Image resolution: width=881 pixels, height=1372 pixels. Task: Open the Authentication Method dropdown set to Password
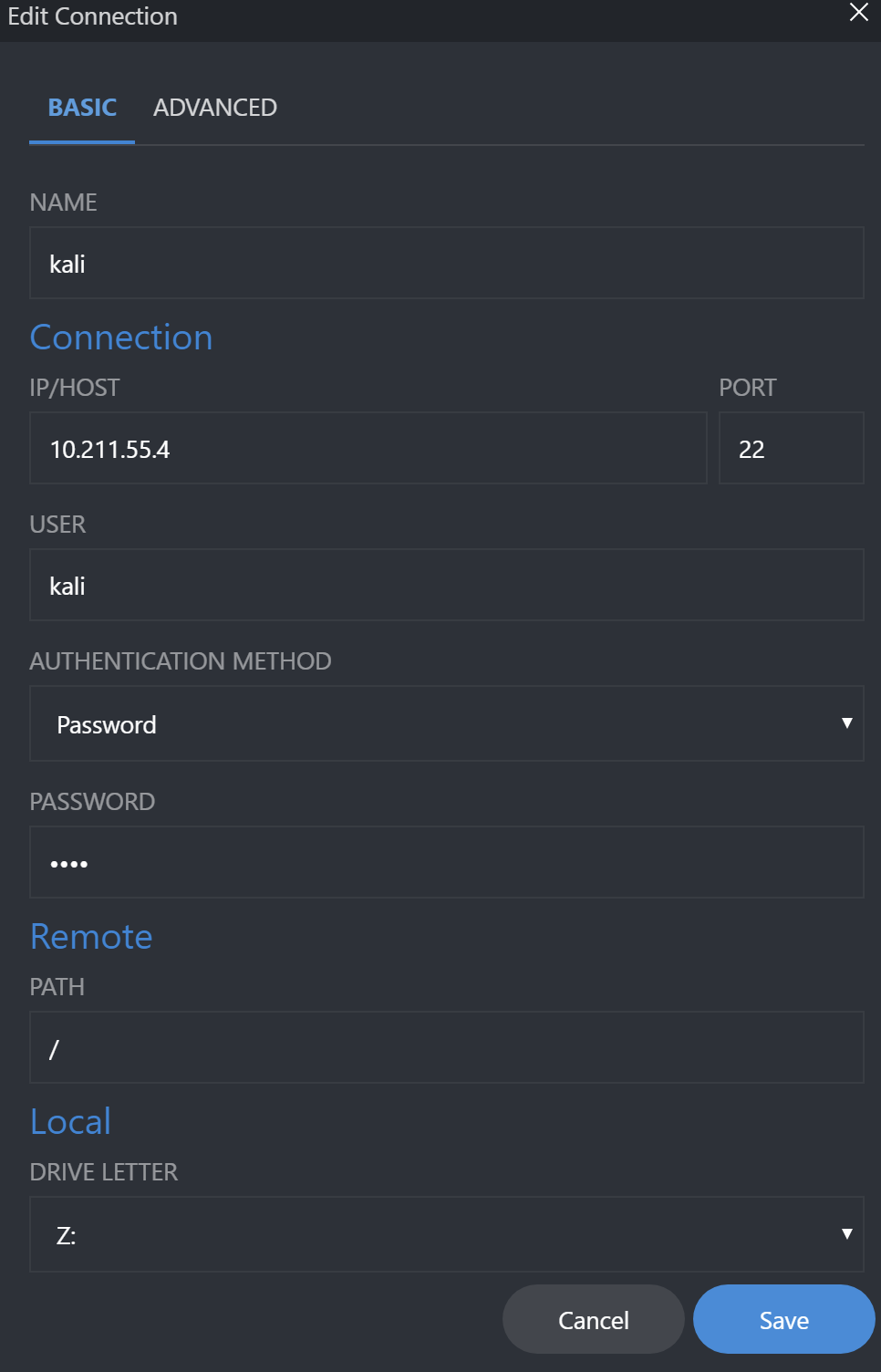pos(447,723)
